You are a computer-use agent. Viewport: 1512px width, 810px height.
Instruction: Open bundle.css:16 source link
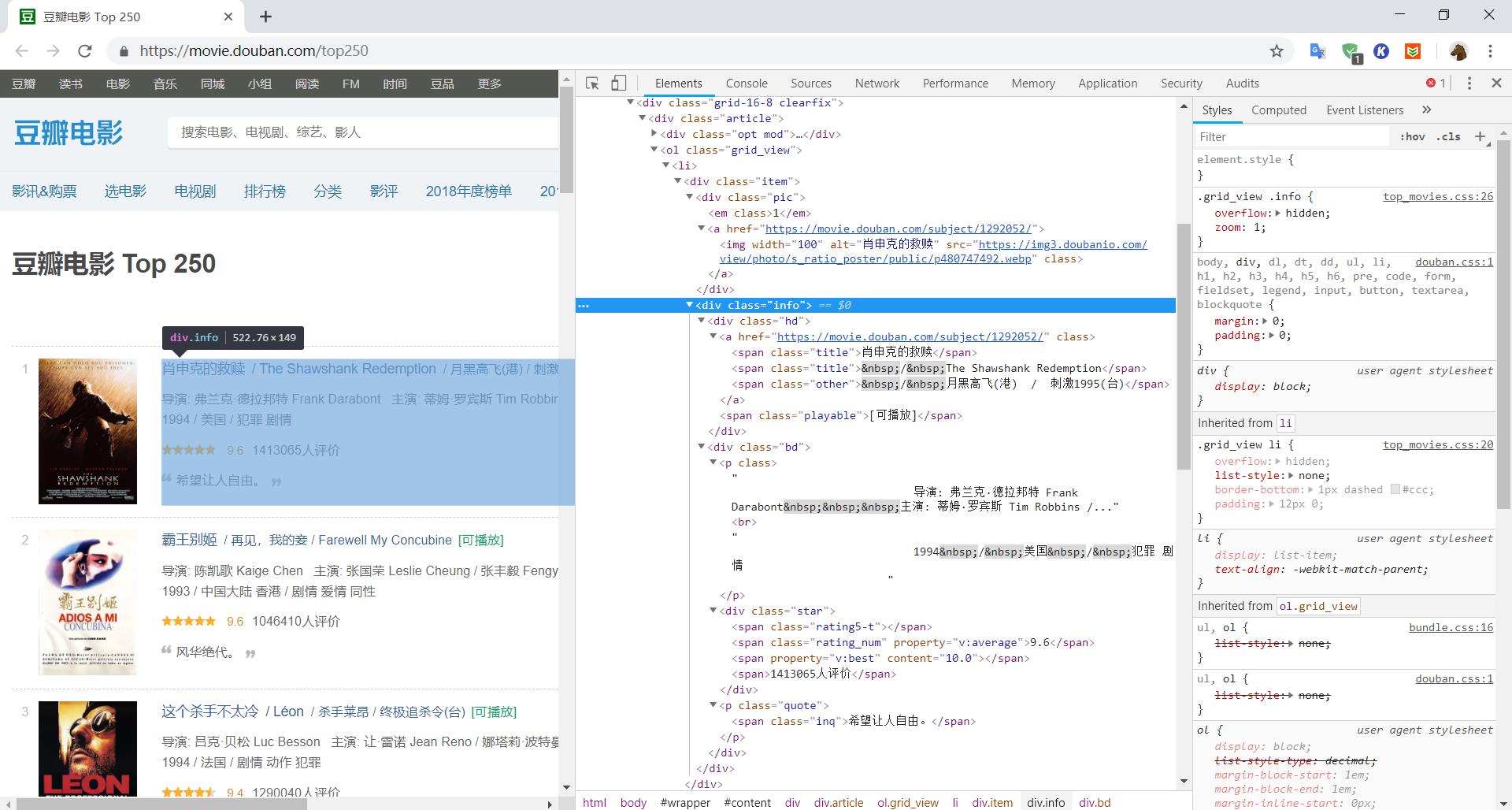click(1451, 628)
